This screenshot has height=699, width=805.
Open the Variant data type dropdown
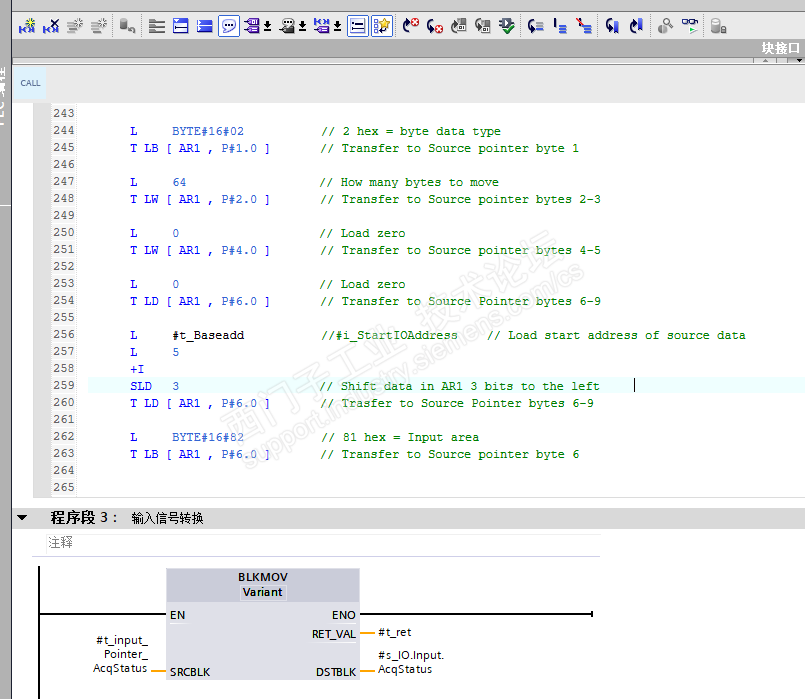(x=263, y=592)
